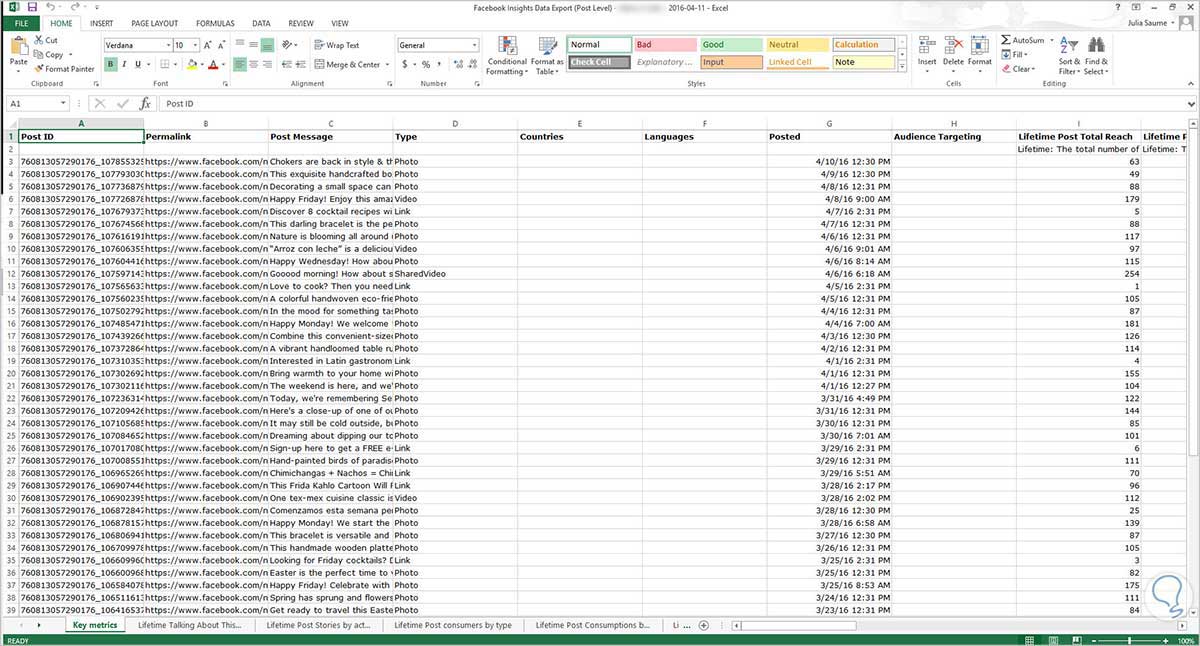The height and width of the screenshot is (646, 1200).
Task: Cut the selected cell
Action: coord(46,40)
